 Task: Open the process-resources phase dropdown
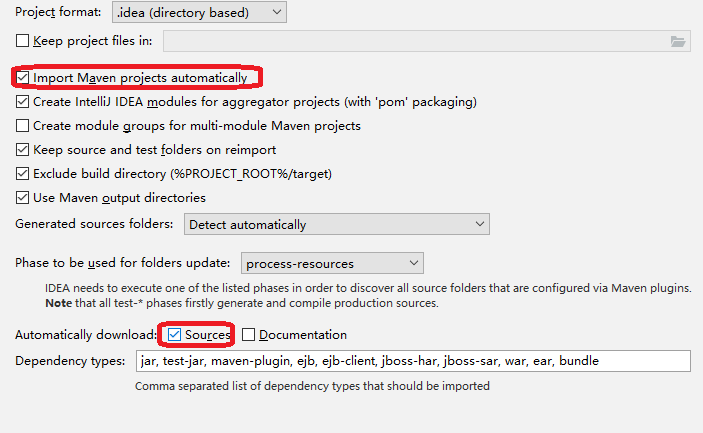click(331, 264)
